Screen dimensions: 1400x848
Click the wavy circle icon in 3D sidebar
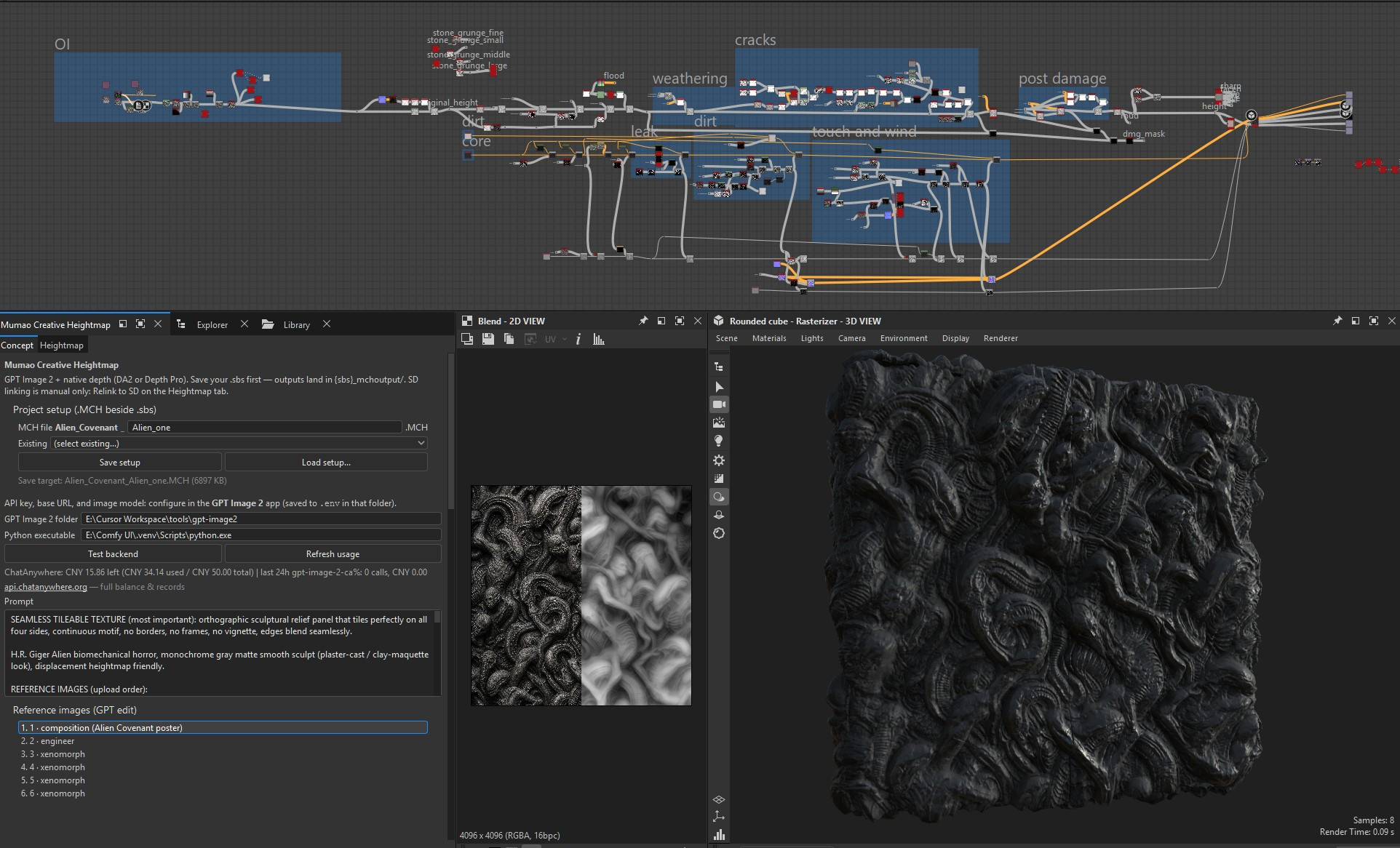coord(719,533)
